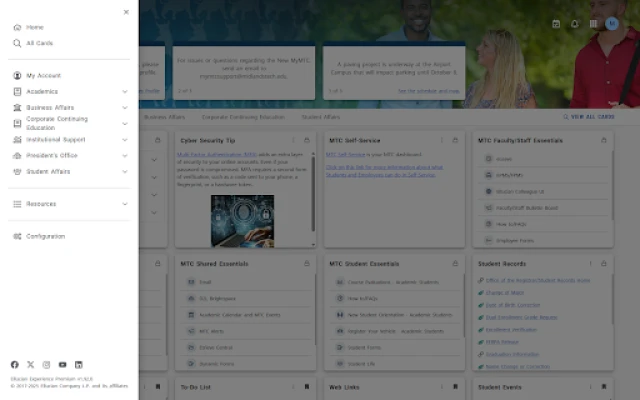Open the X (Twitter) social link
This screenshot has height=400, width=640.
click(x=30, y=365)
